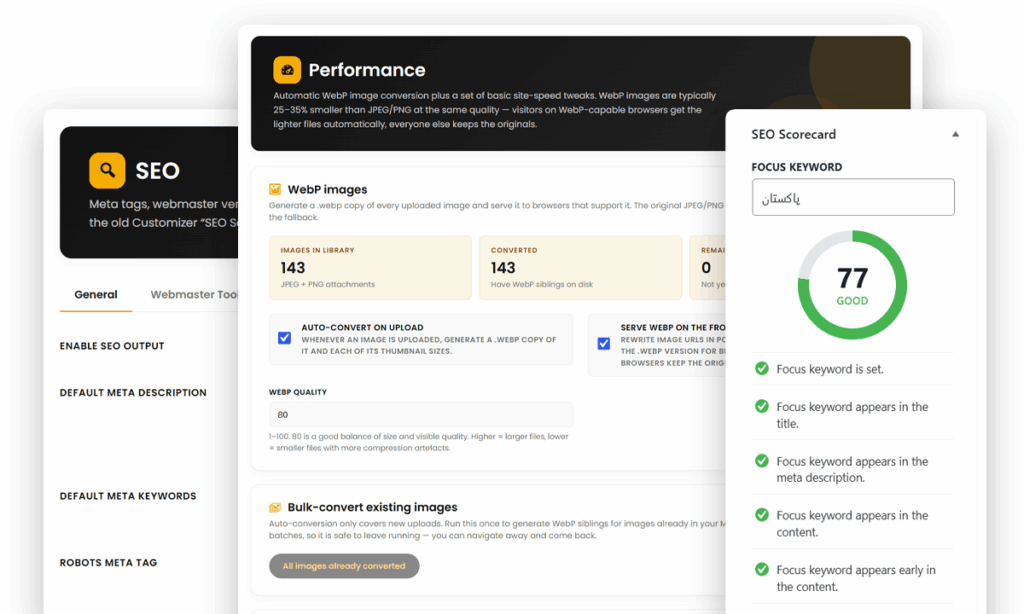Click check icon for keyword early in content
Image resolution: width=1024 pixels, height=614 pixels.
pos(761,570)
